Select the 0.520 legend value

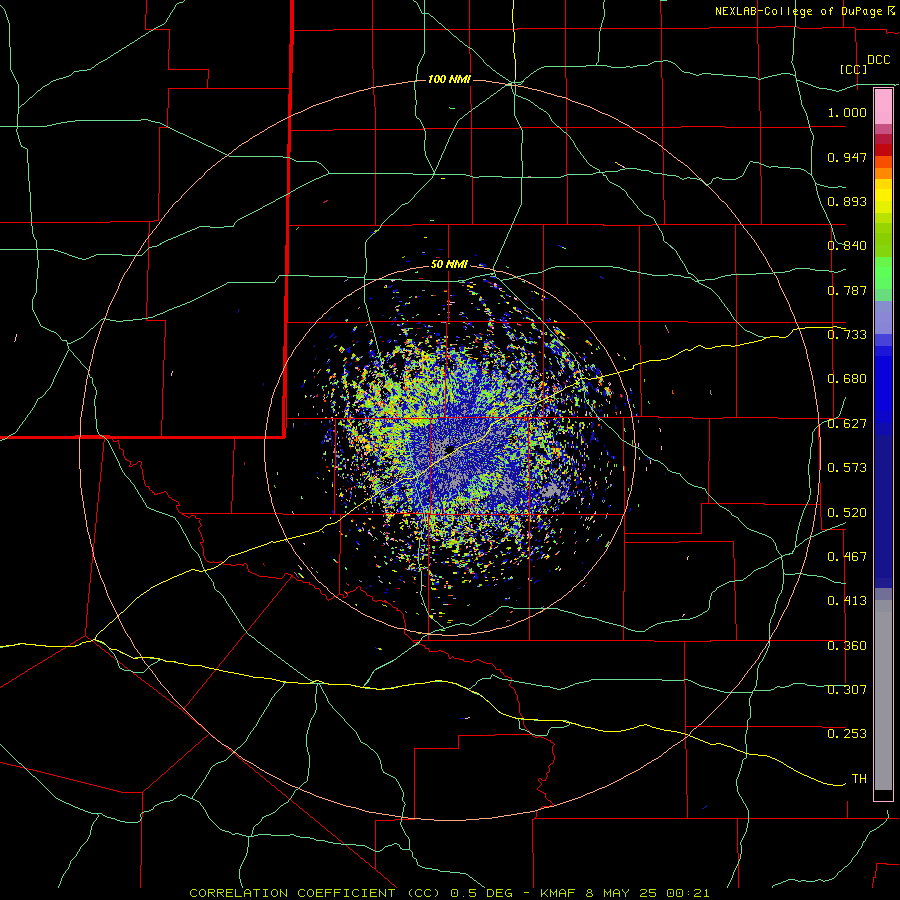847,513
